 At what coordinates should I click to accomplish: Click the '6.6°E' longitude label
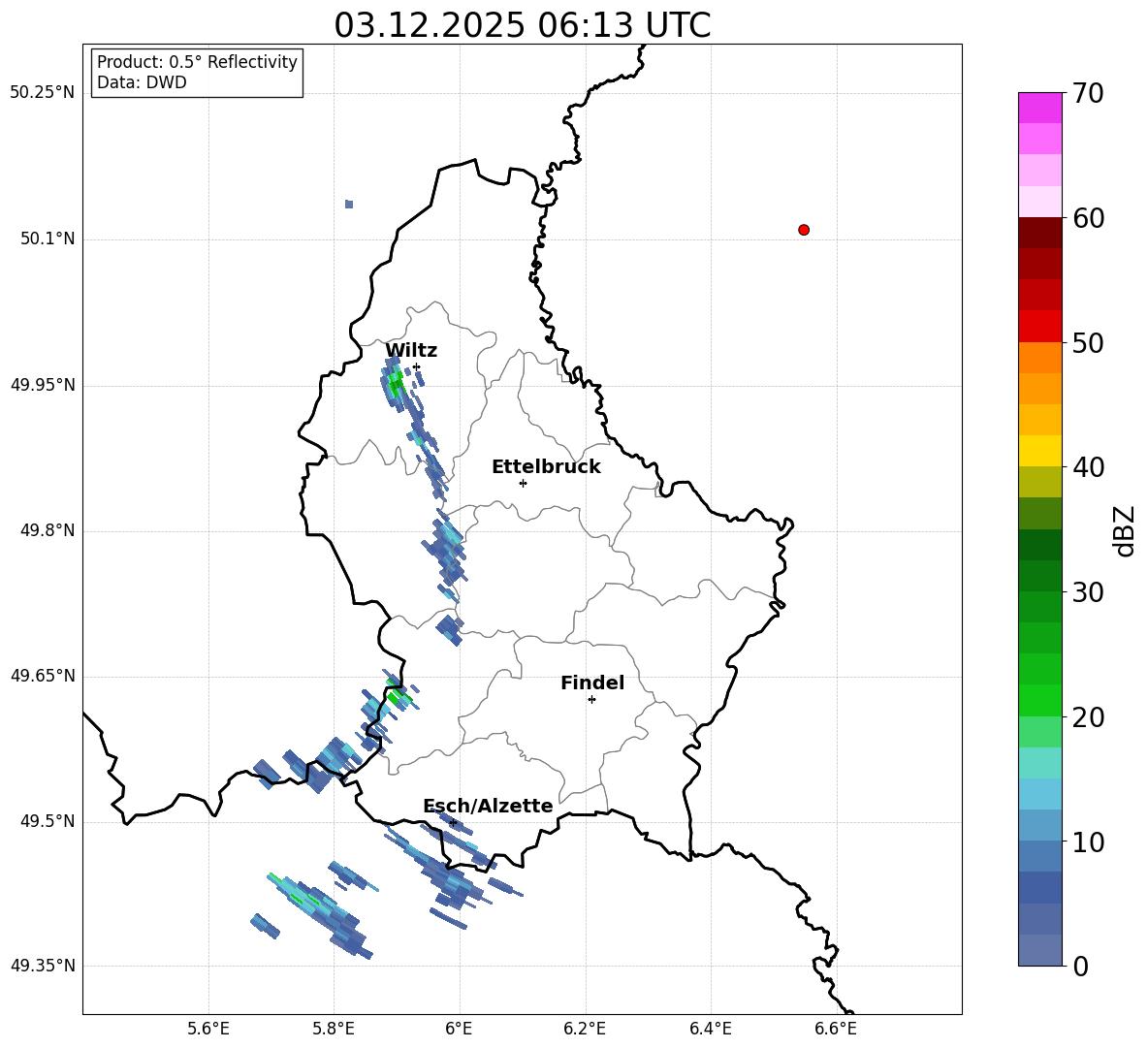click(836, 1029)
